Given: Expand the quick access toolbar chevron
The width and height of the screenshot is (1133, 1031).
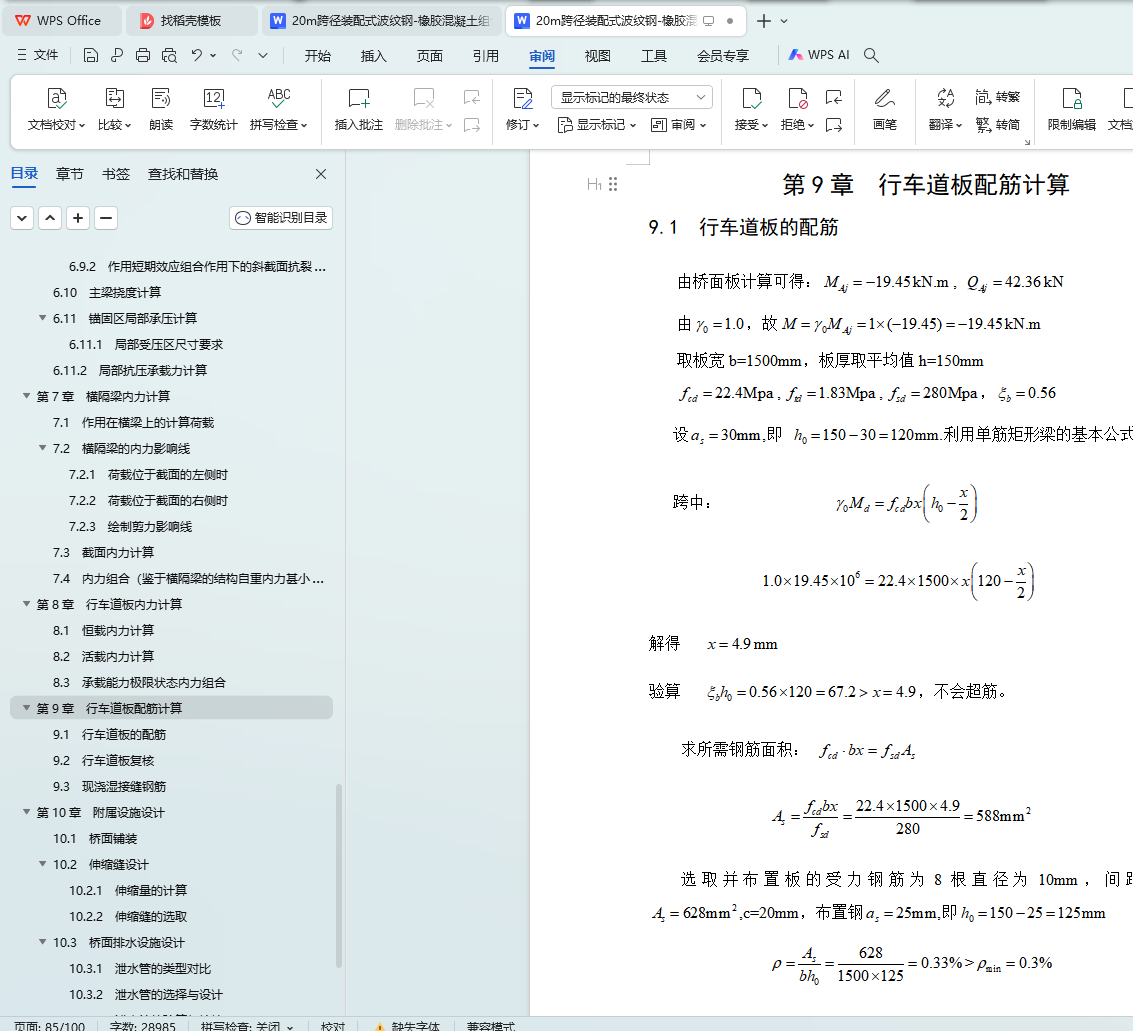Looking at the screenshot, I should 263,55.
